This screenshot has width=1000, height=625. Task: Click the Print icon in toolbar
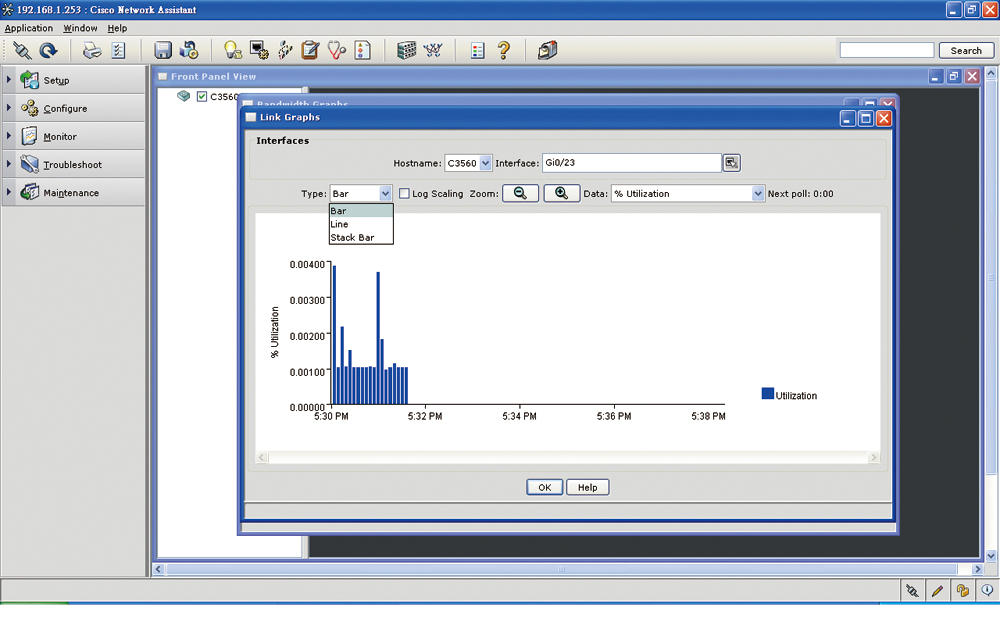(x=92, y=50)
